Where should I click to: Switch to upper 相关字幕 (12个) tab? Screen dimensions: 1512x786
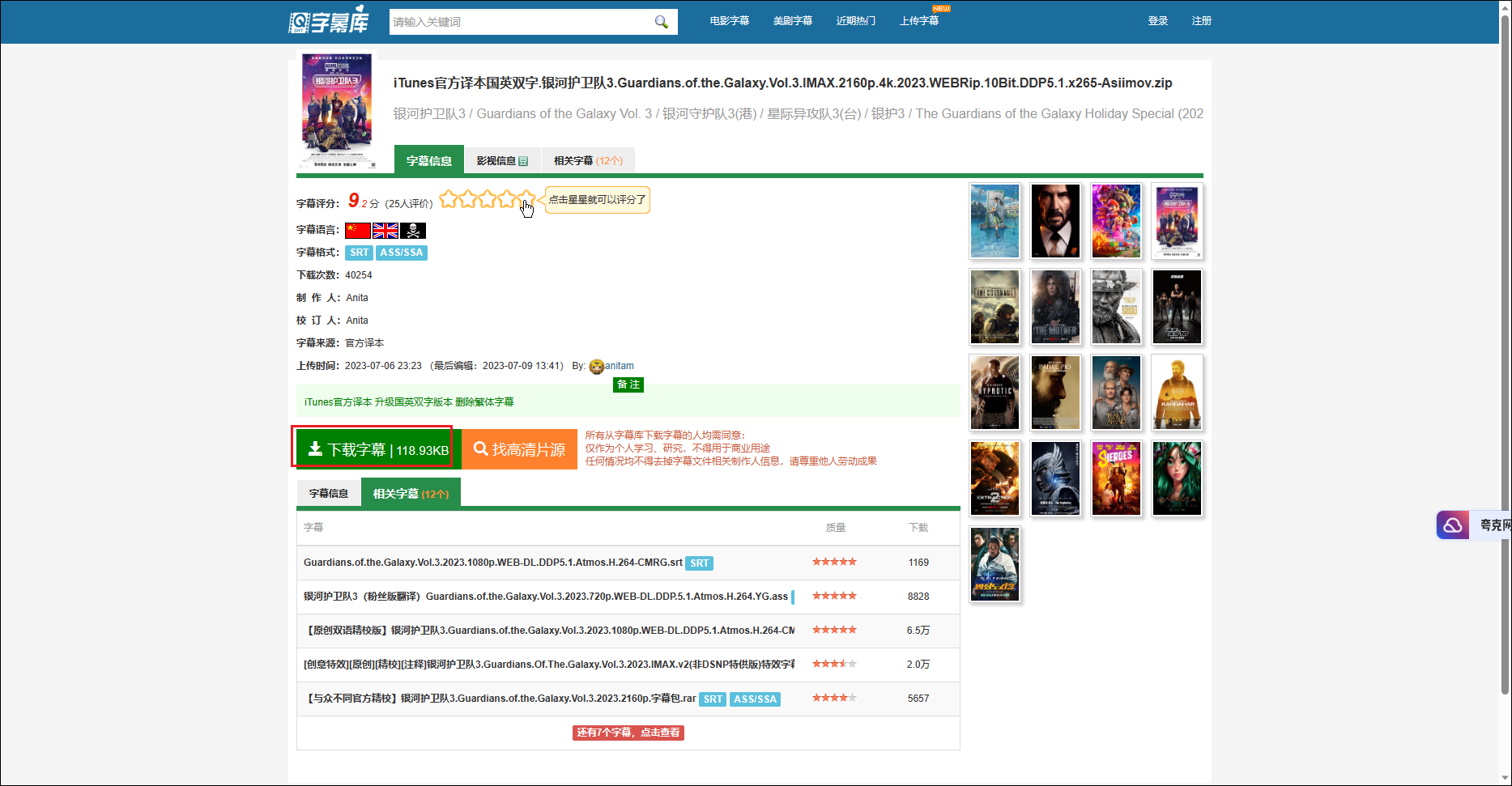click(588, 161)
